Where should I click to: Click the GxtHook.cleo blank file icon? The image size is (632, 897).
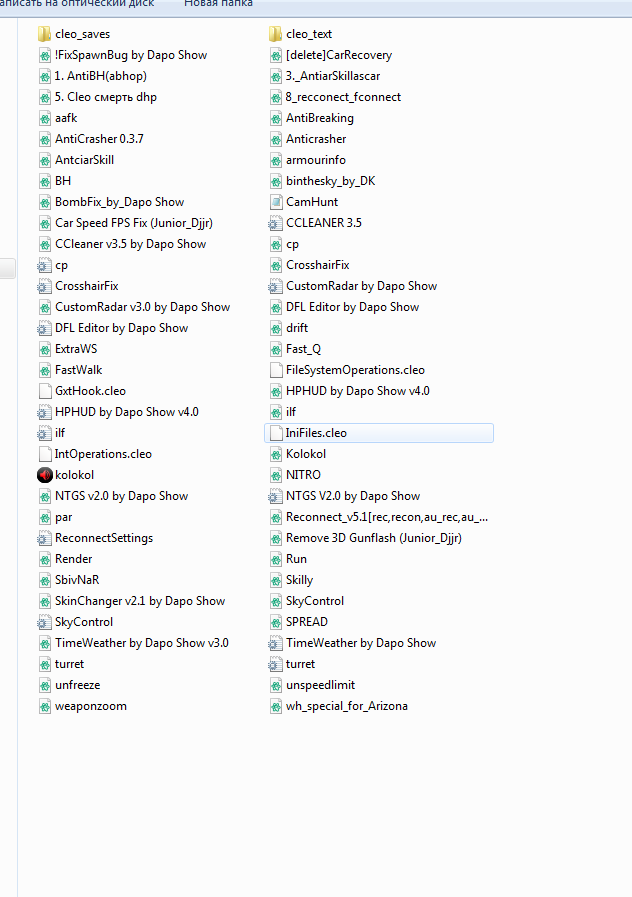44,391
